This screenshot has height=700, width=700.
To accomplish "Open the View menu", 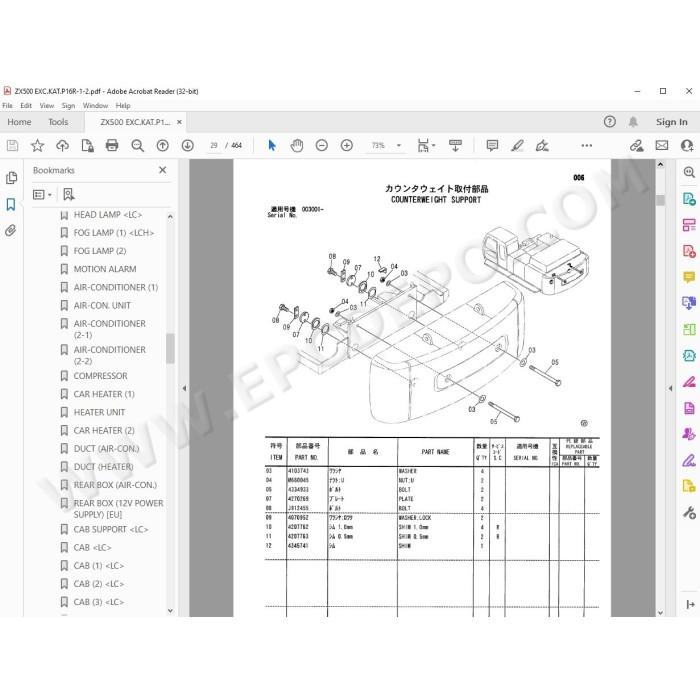I will [47, 106].
